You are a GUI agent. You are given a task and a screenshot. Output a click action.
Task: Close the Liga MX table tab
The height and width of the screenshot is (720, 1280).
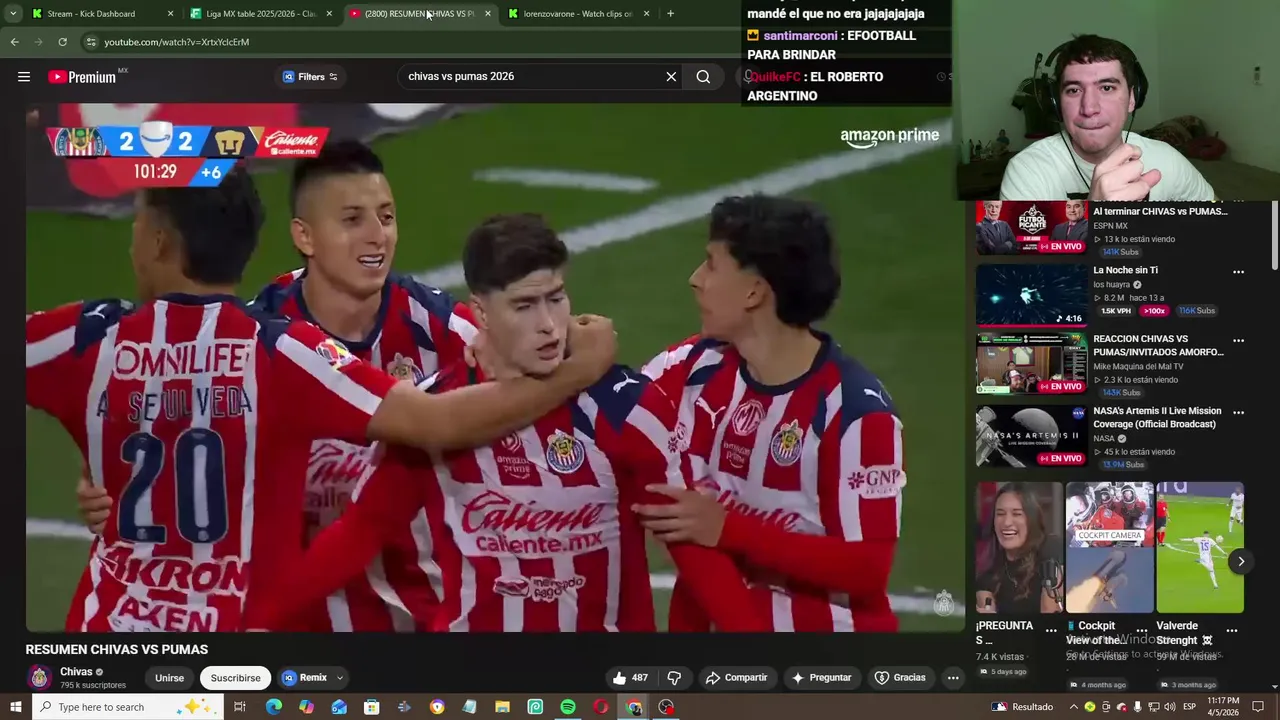click(x=329, y=14)
